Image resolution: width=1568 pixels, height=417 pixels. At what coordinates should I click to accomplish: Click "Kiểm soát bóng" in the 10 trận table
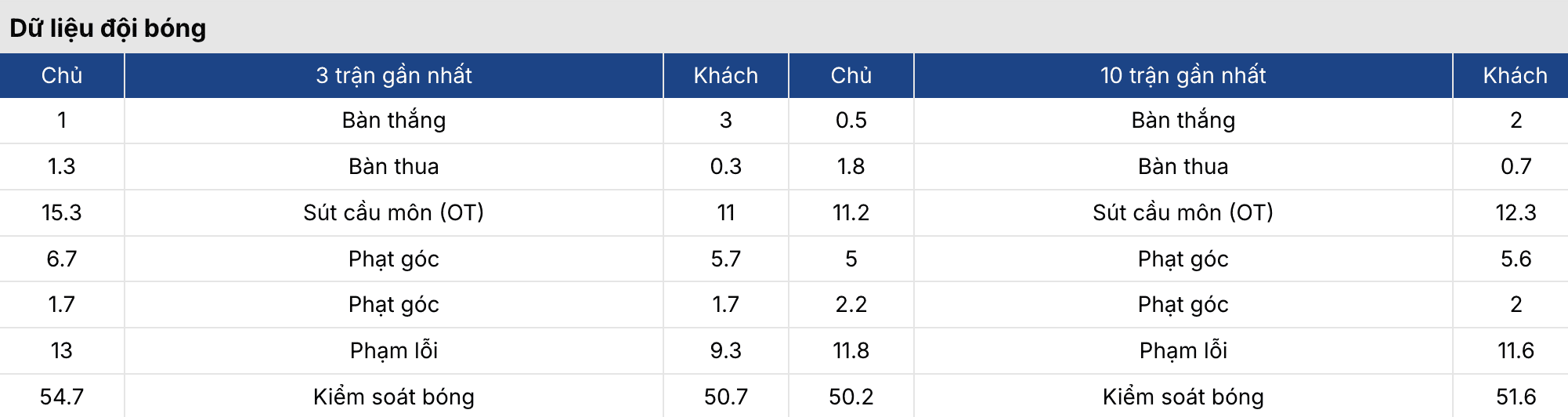point(1183,397)
